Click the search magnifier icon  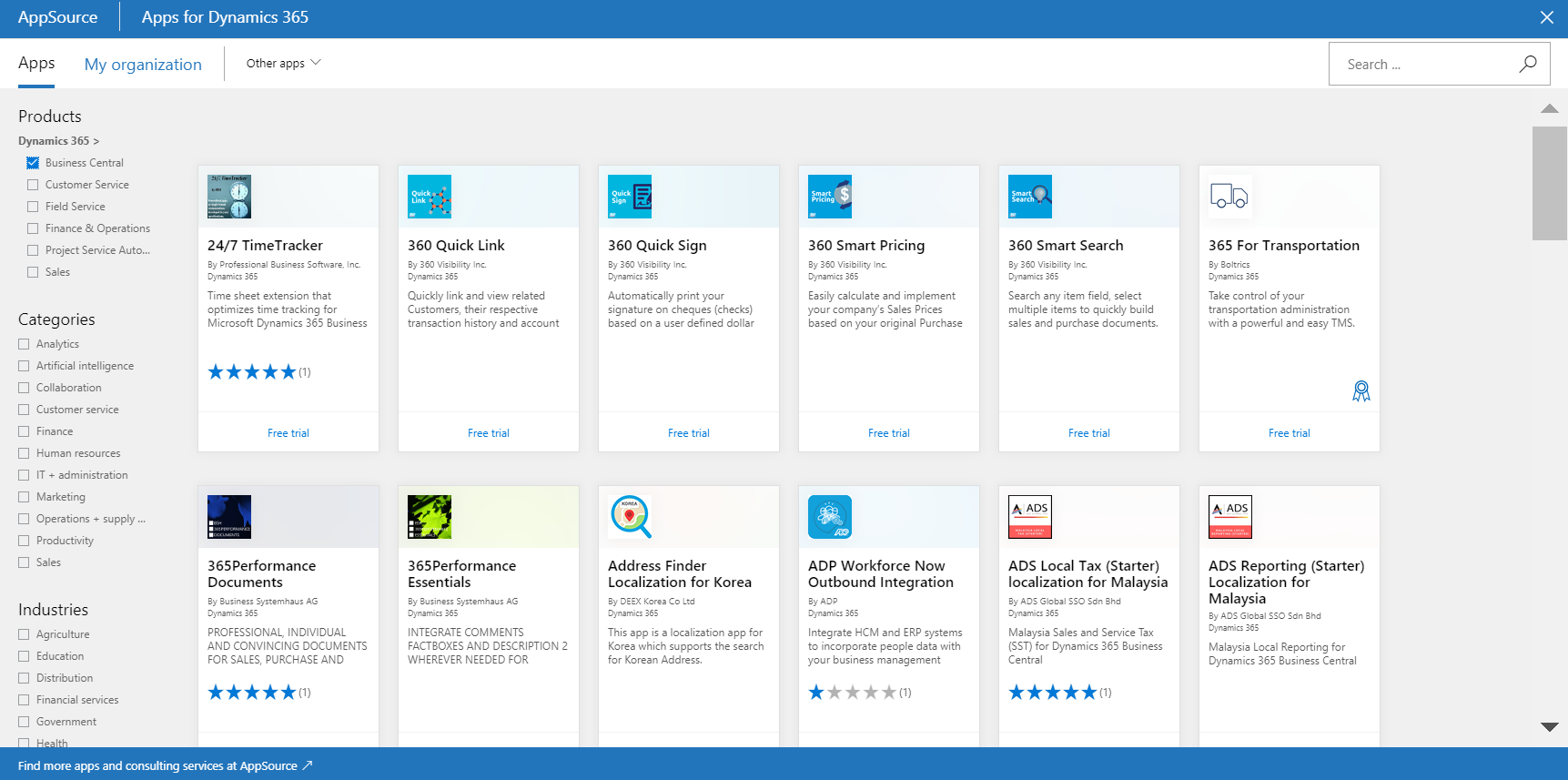(x=1528, y=64)
